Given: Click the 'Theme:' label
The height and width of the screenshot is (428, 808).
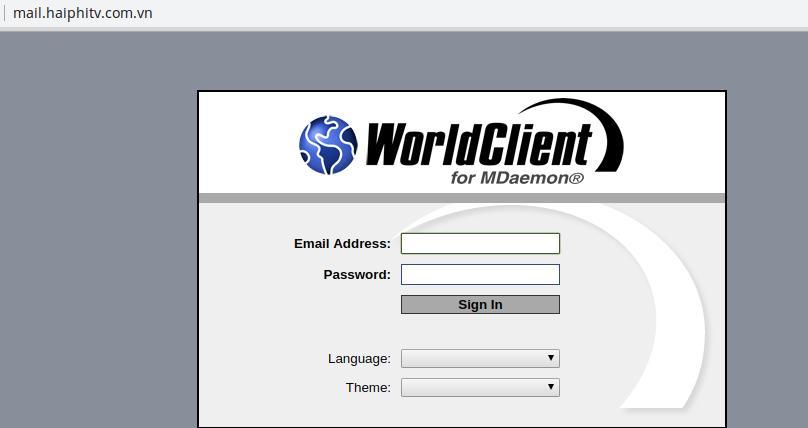Looking at the screenshot, I should (x=368, y=387).
